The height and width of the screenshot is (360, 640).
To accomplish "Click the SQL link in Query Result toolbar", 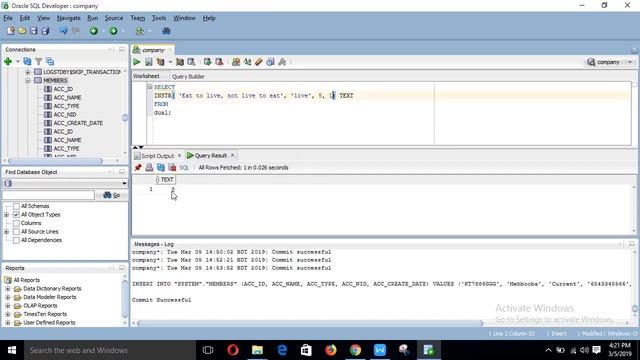I will [184, 167].
